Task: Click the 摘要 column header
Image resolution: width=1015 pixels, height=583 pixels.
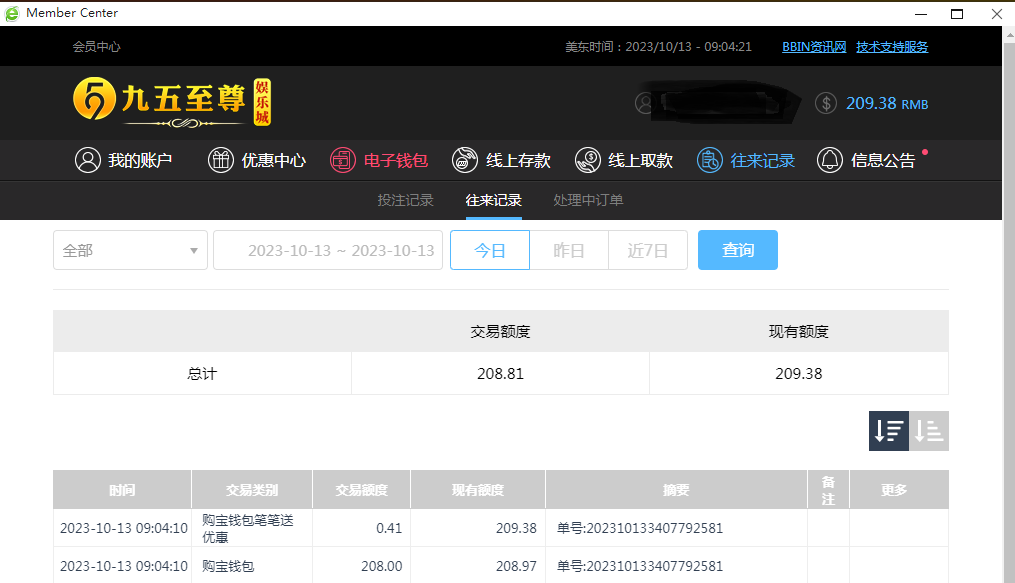Action: point(676,490)
